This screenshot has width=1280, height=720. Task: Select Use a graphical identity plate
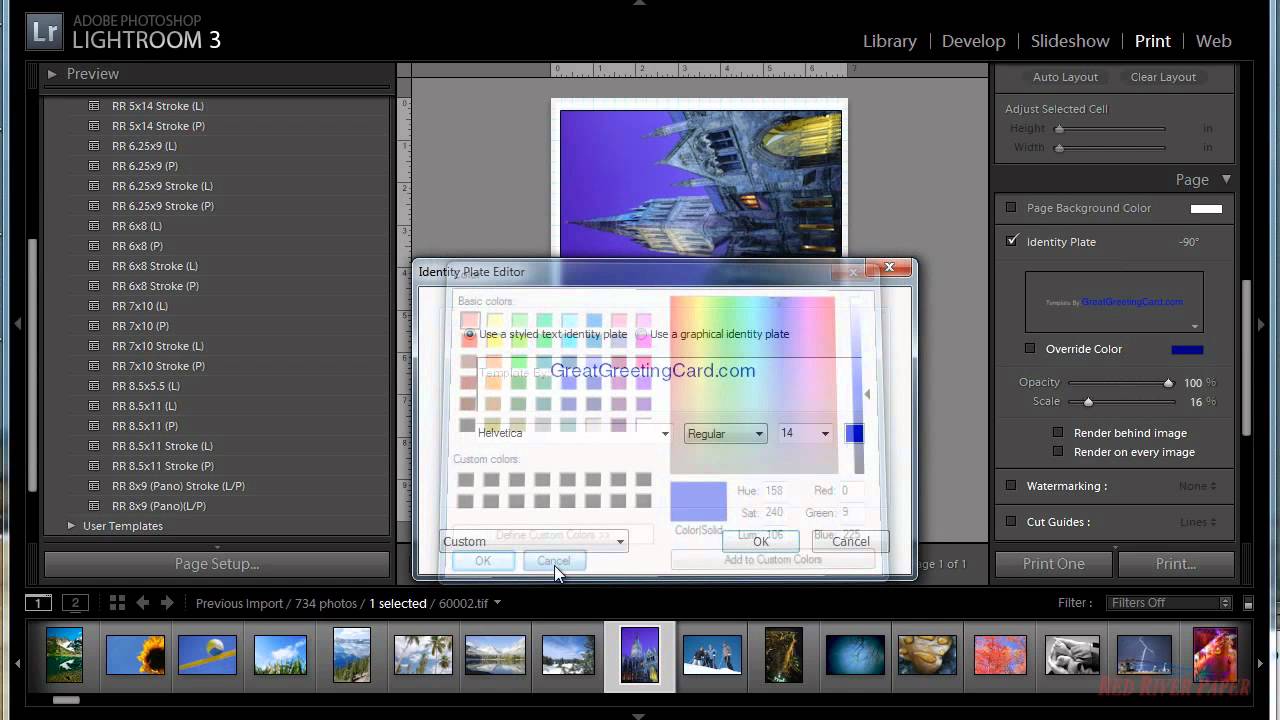point(642,334)
